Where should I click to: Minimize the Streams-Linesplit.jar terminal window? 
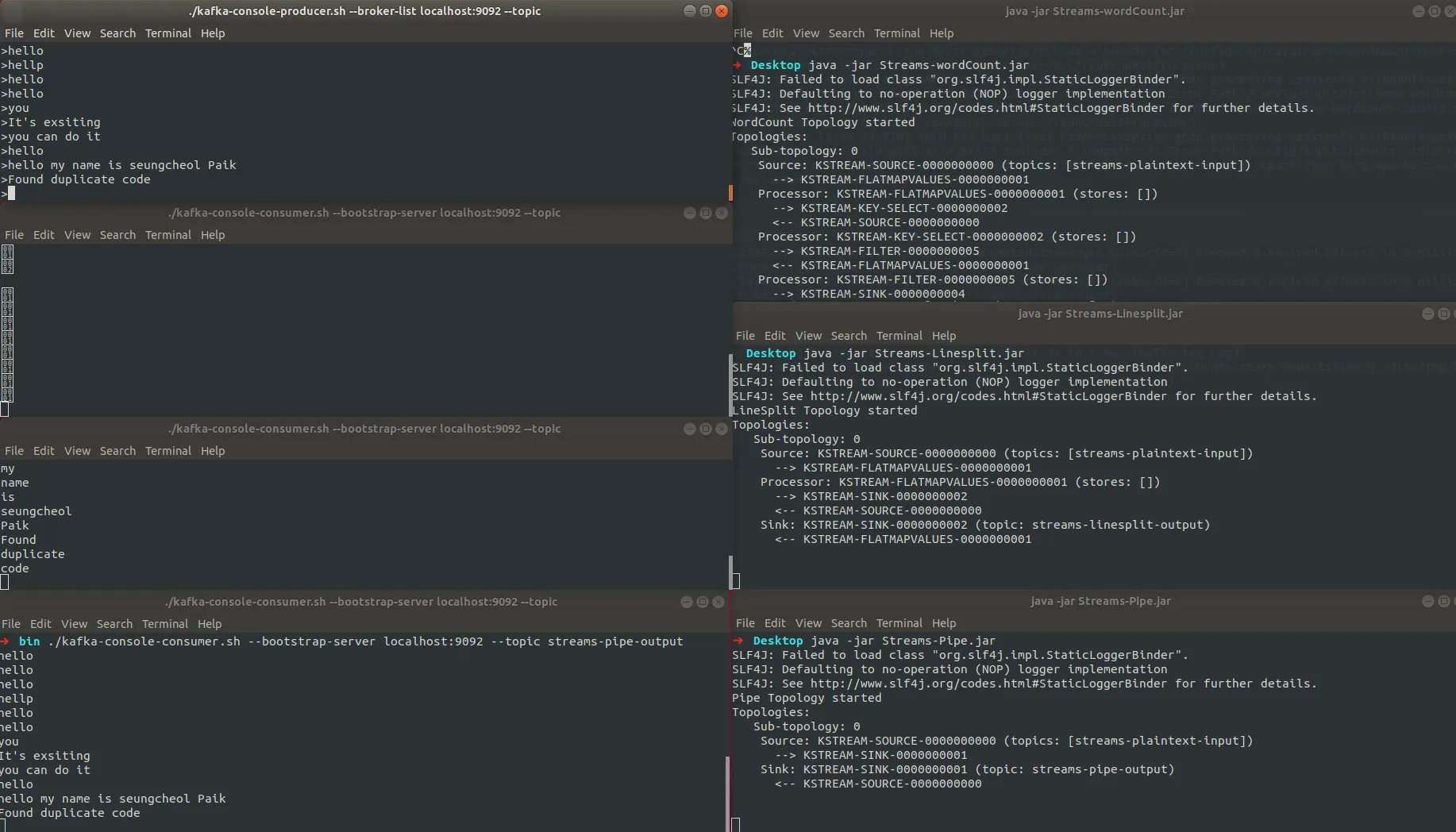point(1427,314)
